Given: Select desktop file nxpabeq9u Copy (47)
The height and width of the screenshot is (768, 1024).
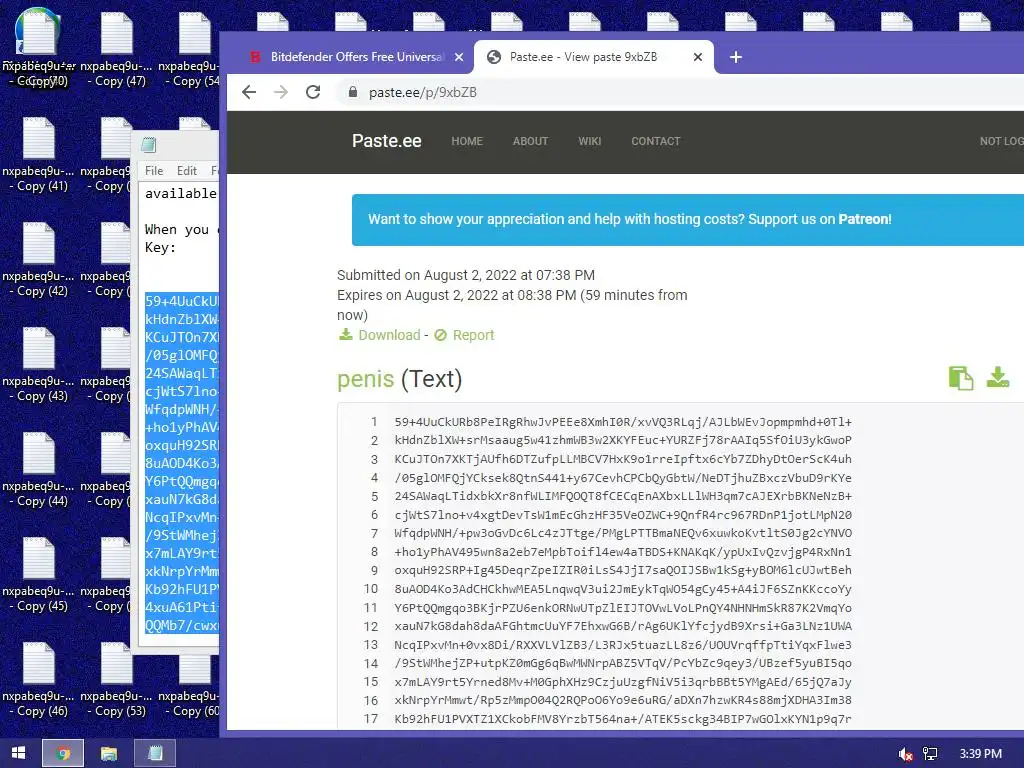Looking at the screenshot, I should coord(116,50).
